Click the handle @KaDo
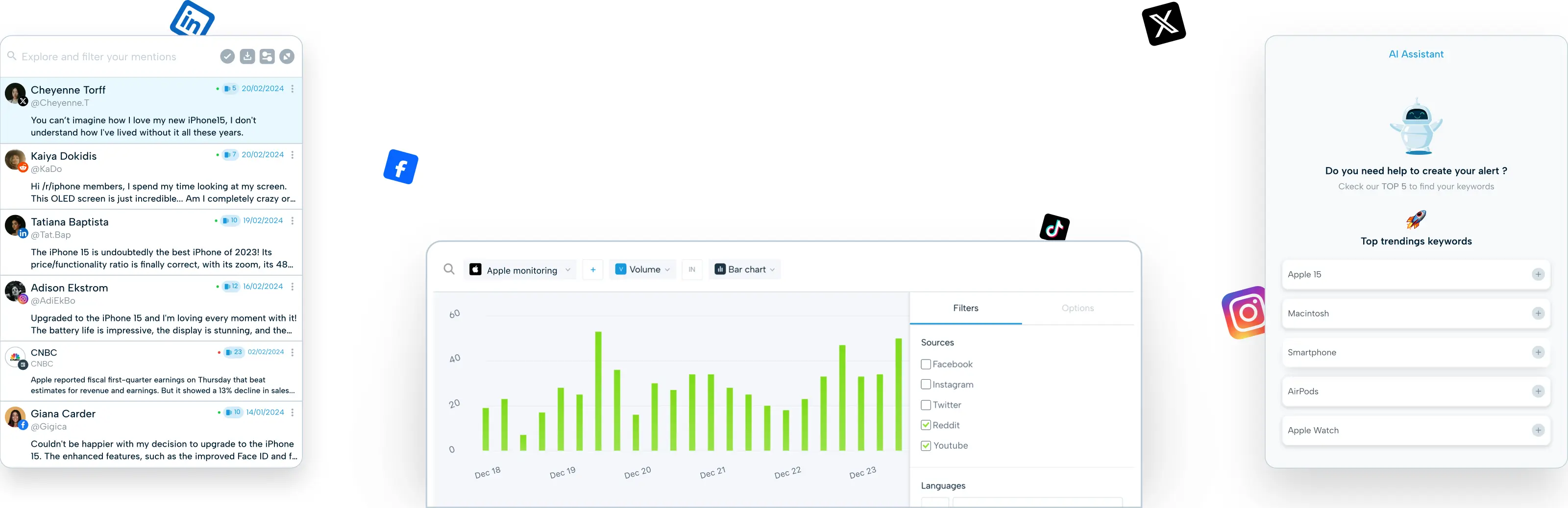The height and width of the screenshot is (508, 1568). (46, 169)
